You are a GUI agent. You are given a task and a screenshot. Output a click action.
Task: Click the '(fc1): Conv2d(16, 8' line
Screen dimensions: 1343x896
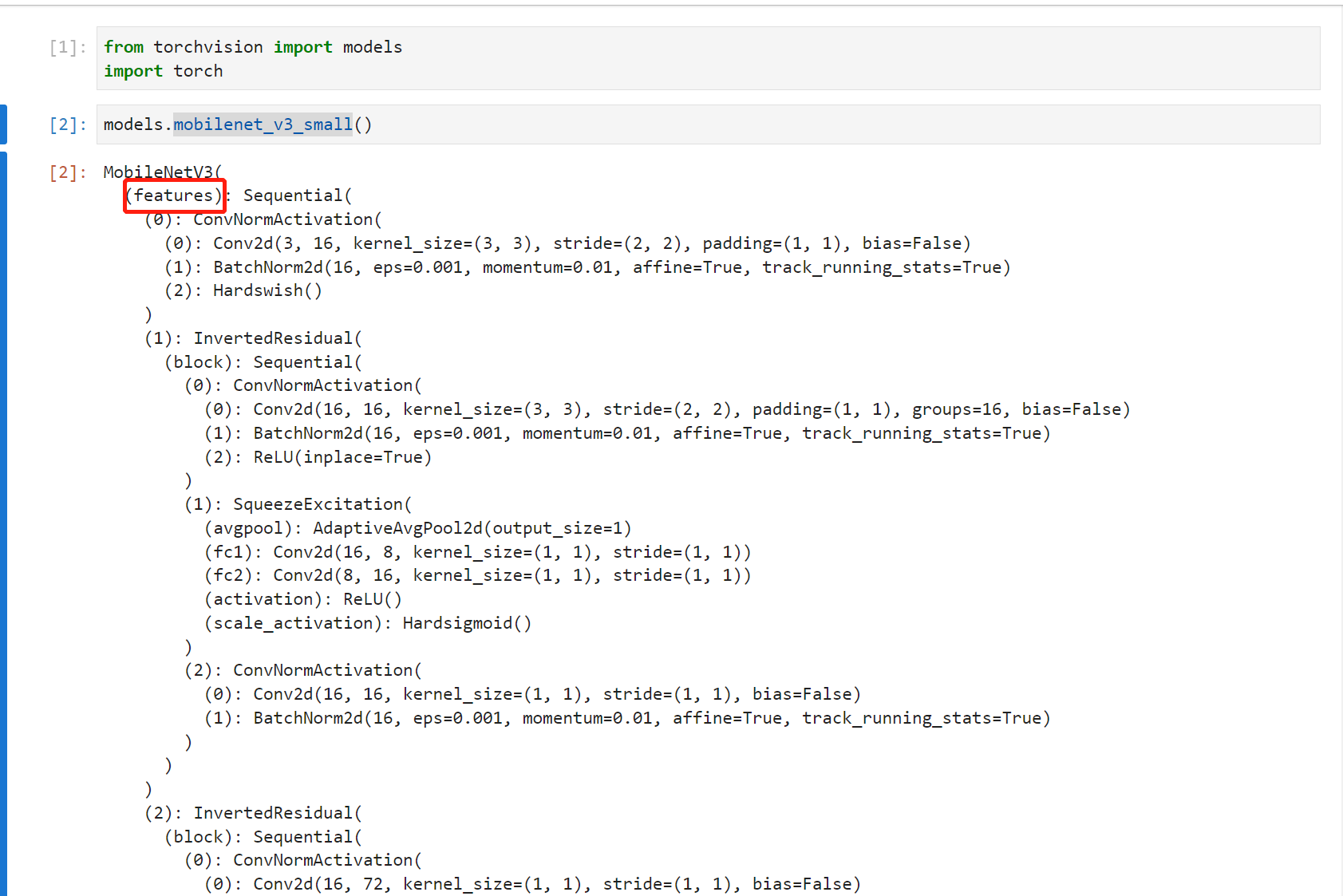[478, 552]
